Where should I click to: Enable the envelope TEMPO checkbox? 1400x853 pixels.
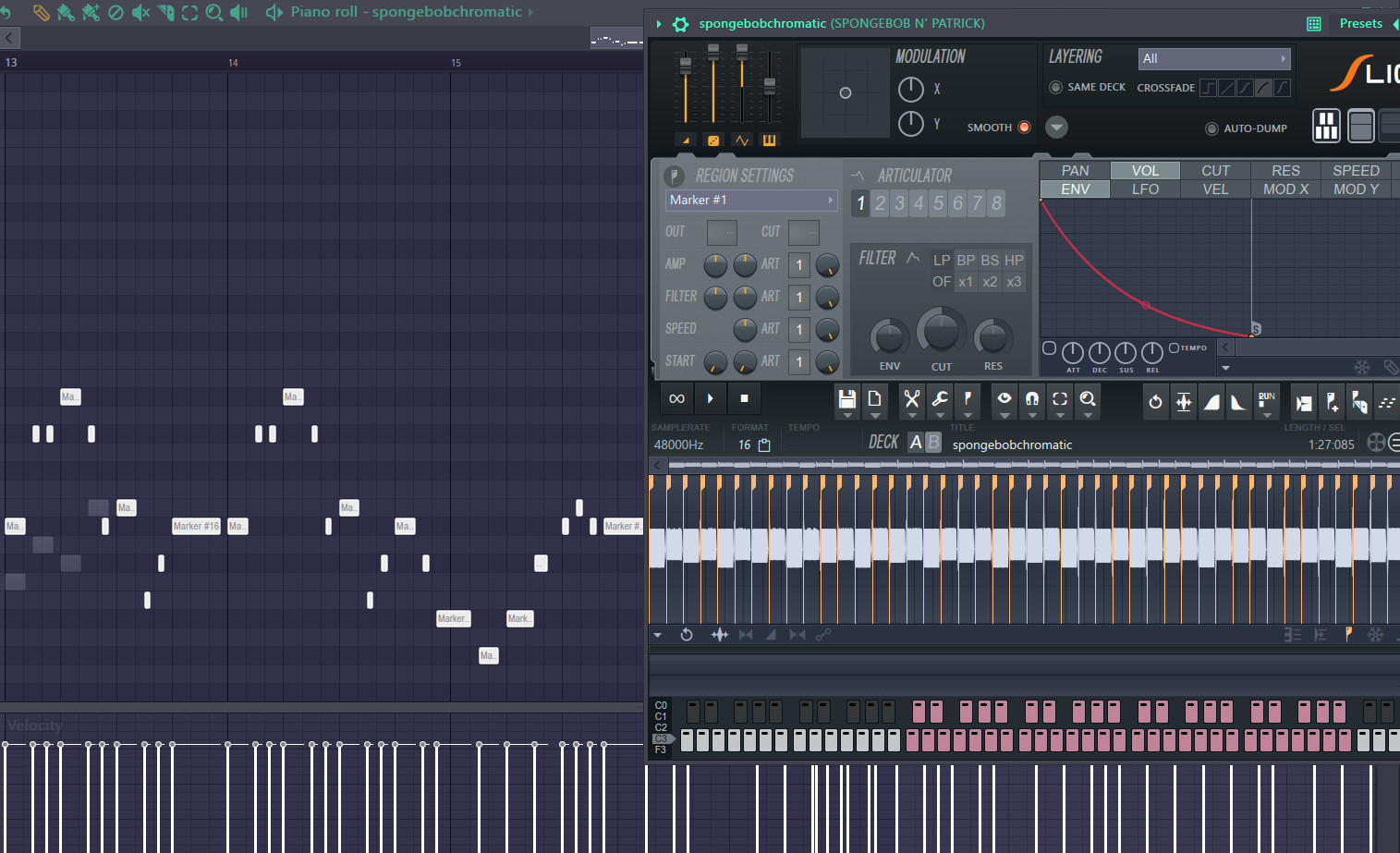1174,347
